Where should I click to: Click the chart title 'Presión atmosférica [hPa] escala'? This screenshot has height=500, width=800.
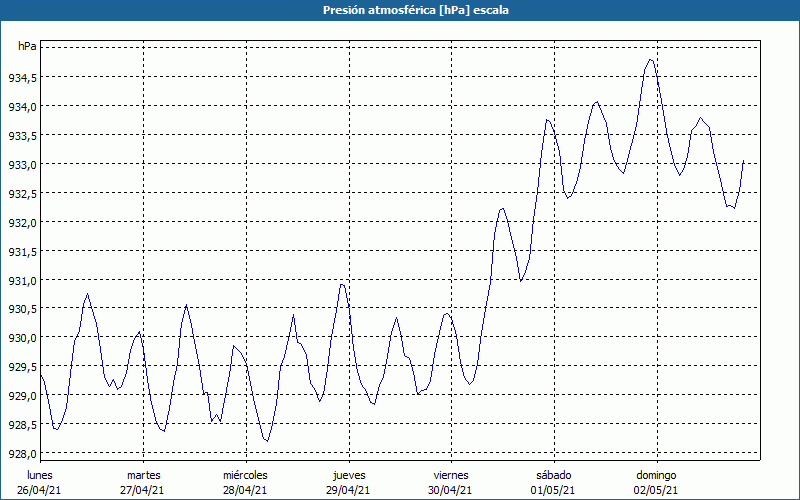coord(416,10)
